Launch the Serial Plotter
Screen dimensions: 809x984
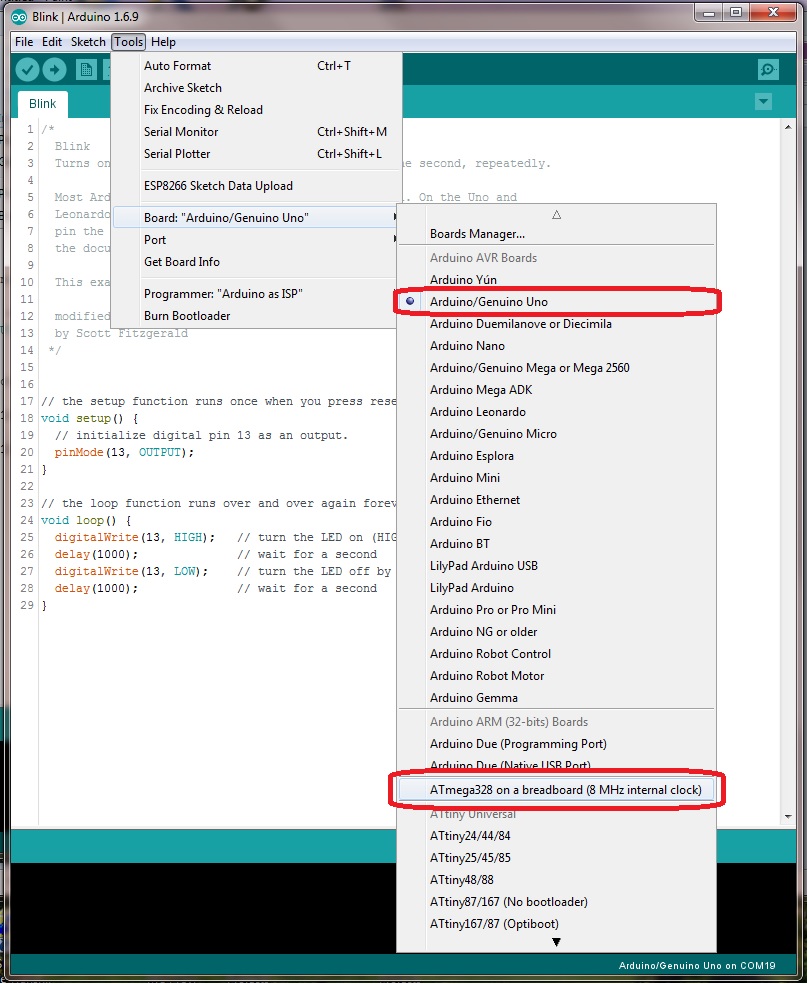click(x=256, y=154)
